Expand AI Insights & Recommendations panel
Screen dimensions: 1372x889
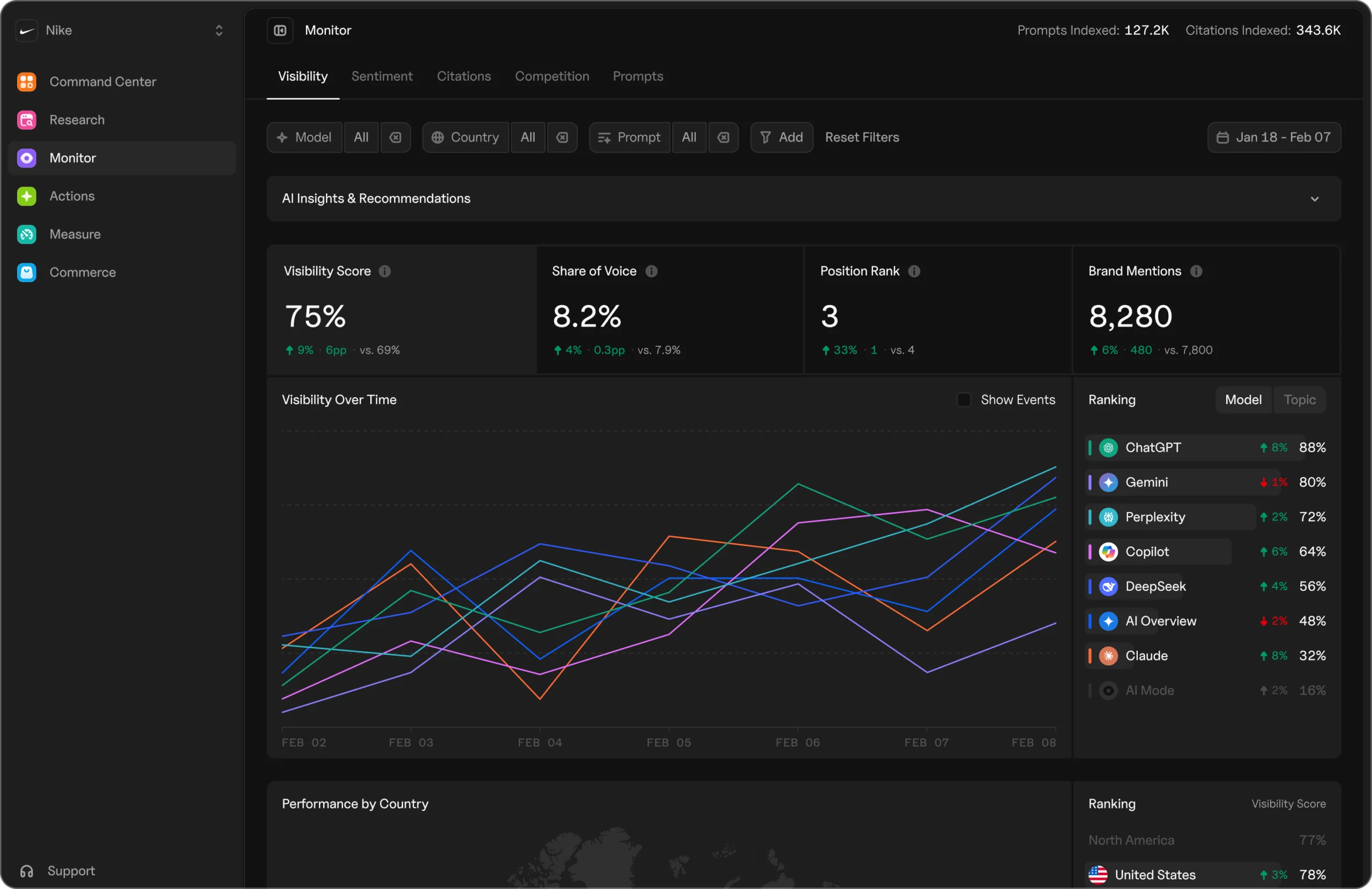[1314, 199]
